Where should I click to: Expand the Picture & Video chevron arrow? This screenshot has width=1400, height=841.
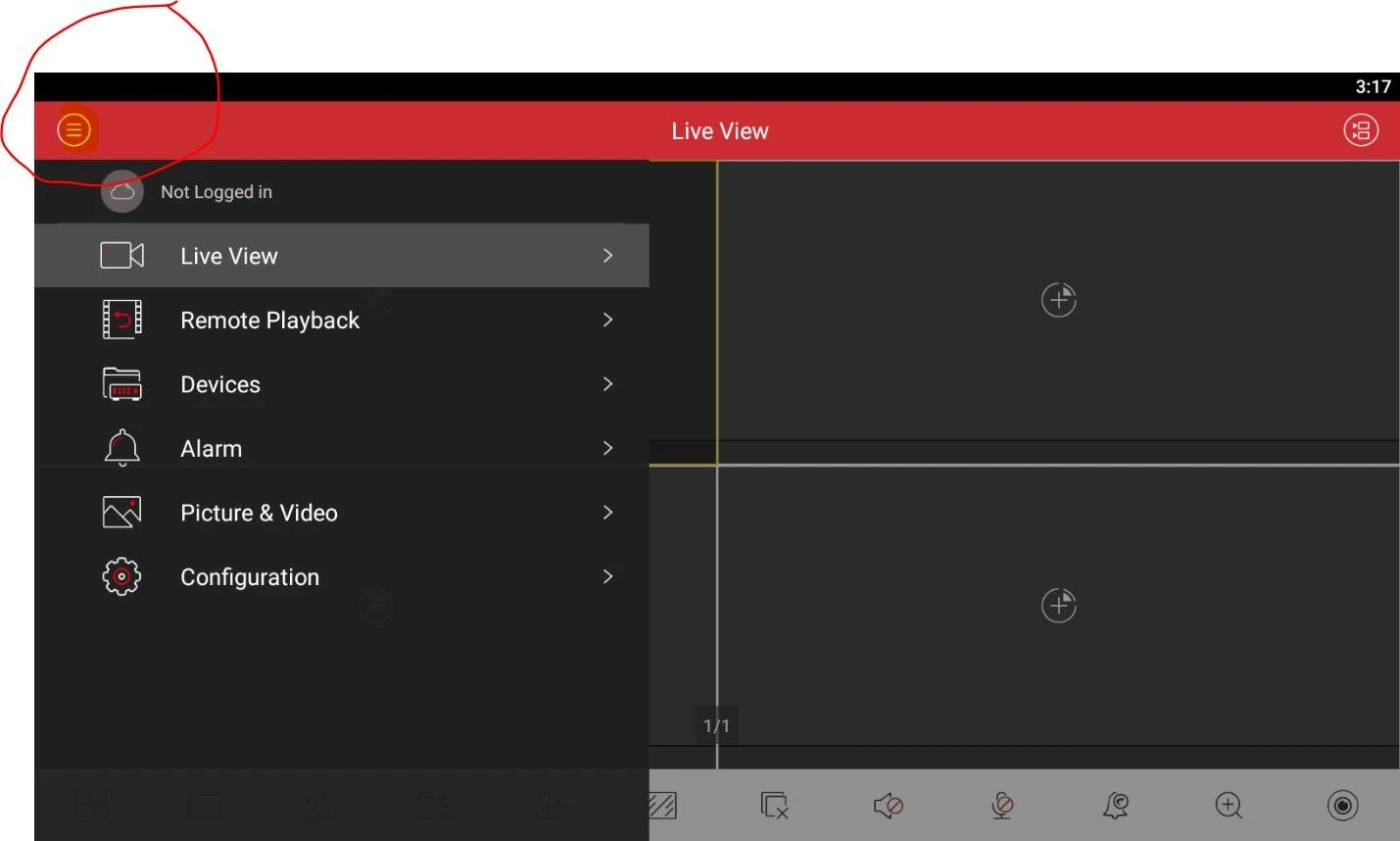[x=607, y=513]
